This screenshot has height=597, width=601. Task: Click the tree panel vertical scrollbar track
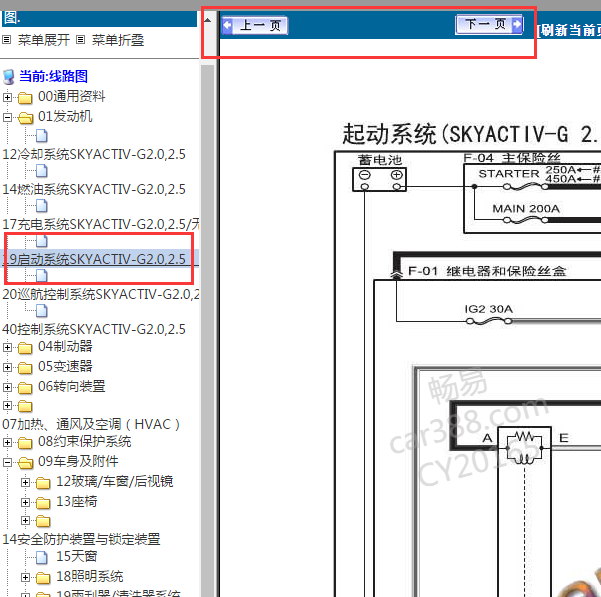(208, 330)
